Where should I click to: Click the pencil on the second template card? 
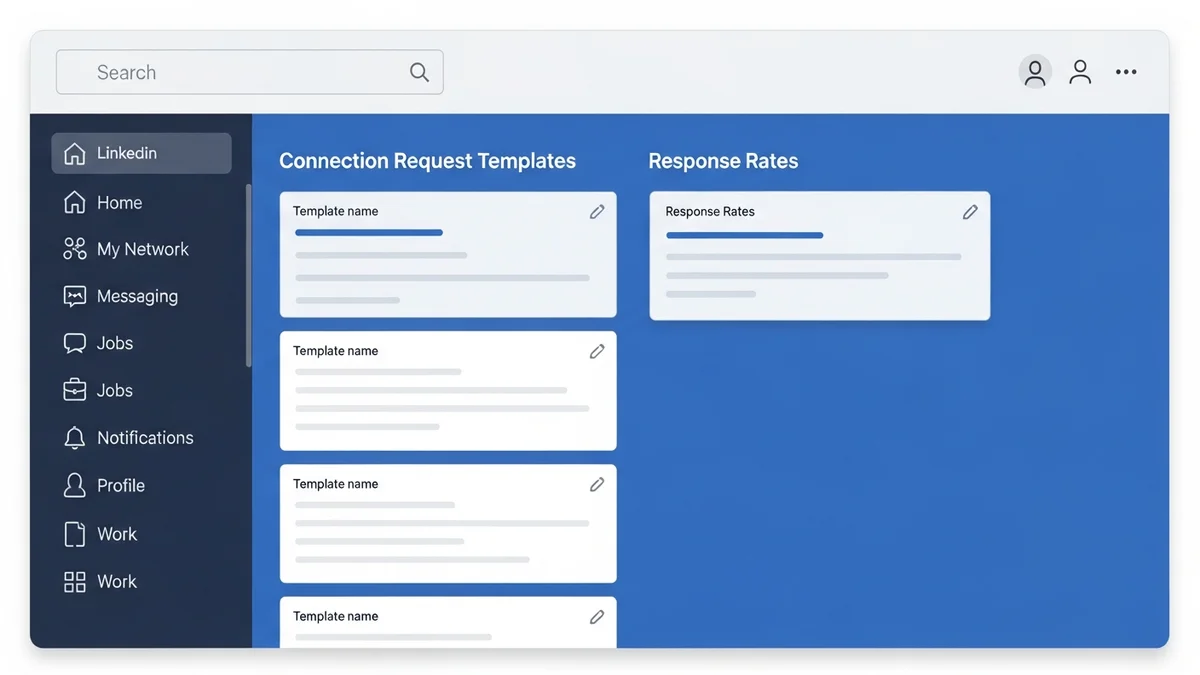click(x=597, y=351)
